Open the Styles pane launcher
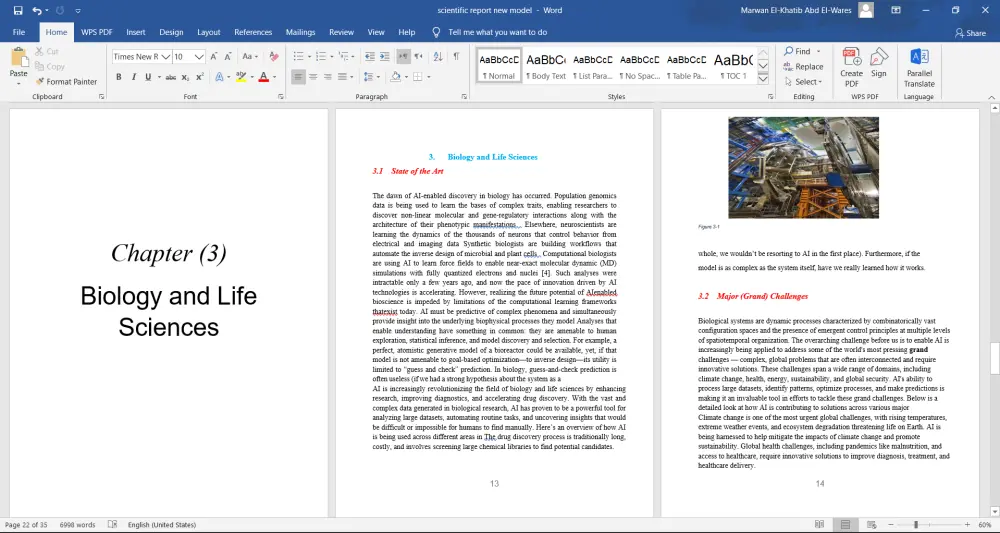1000x533 pixels. pos(770,97)
